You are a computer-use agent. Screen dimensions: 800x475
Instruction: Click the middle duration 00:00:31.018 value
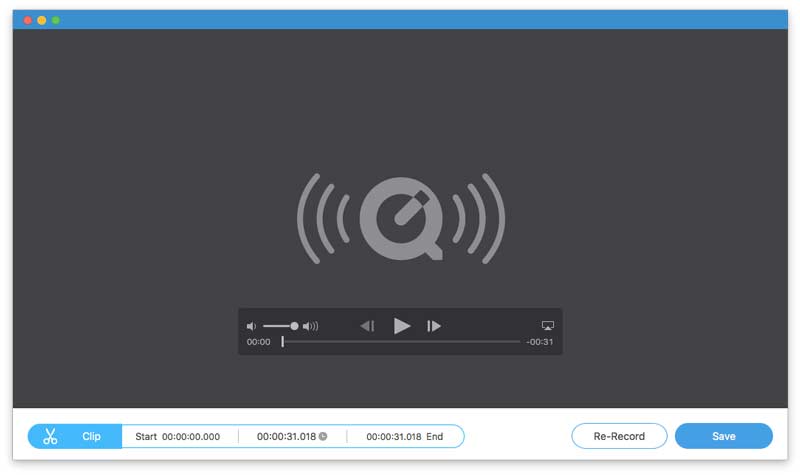click(286, 437)
